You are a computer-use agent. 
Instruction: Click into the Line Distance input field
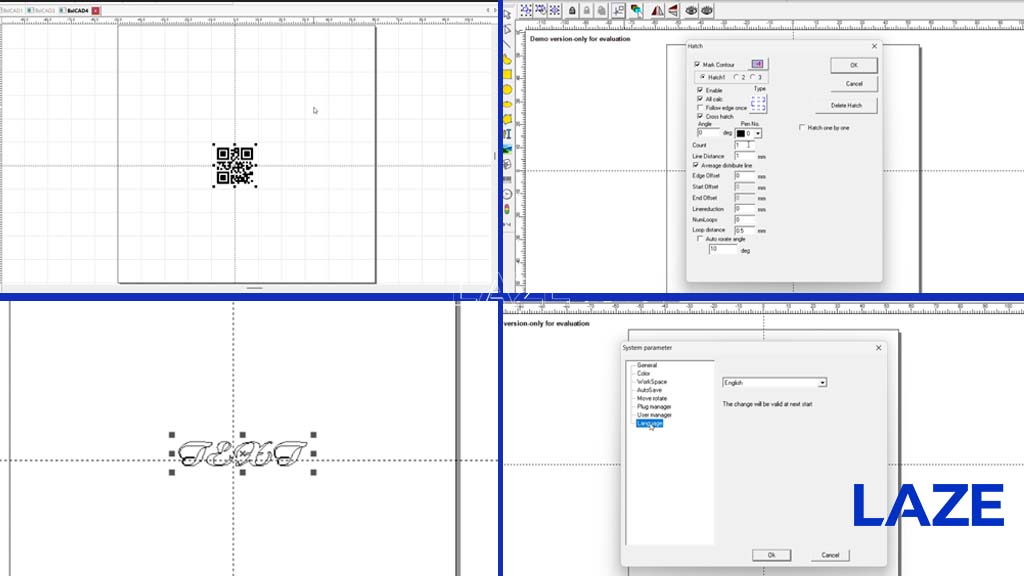744,156
